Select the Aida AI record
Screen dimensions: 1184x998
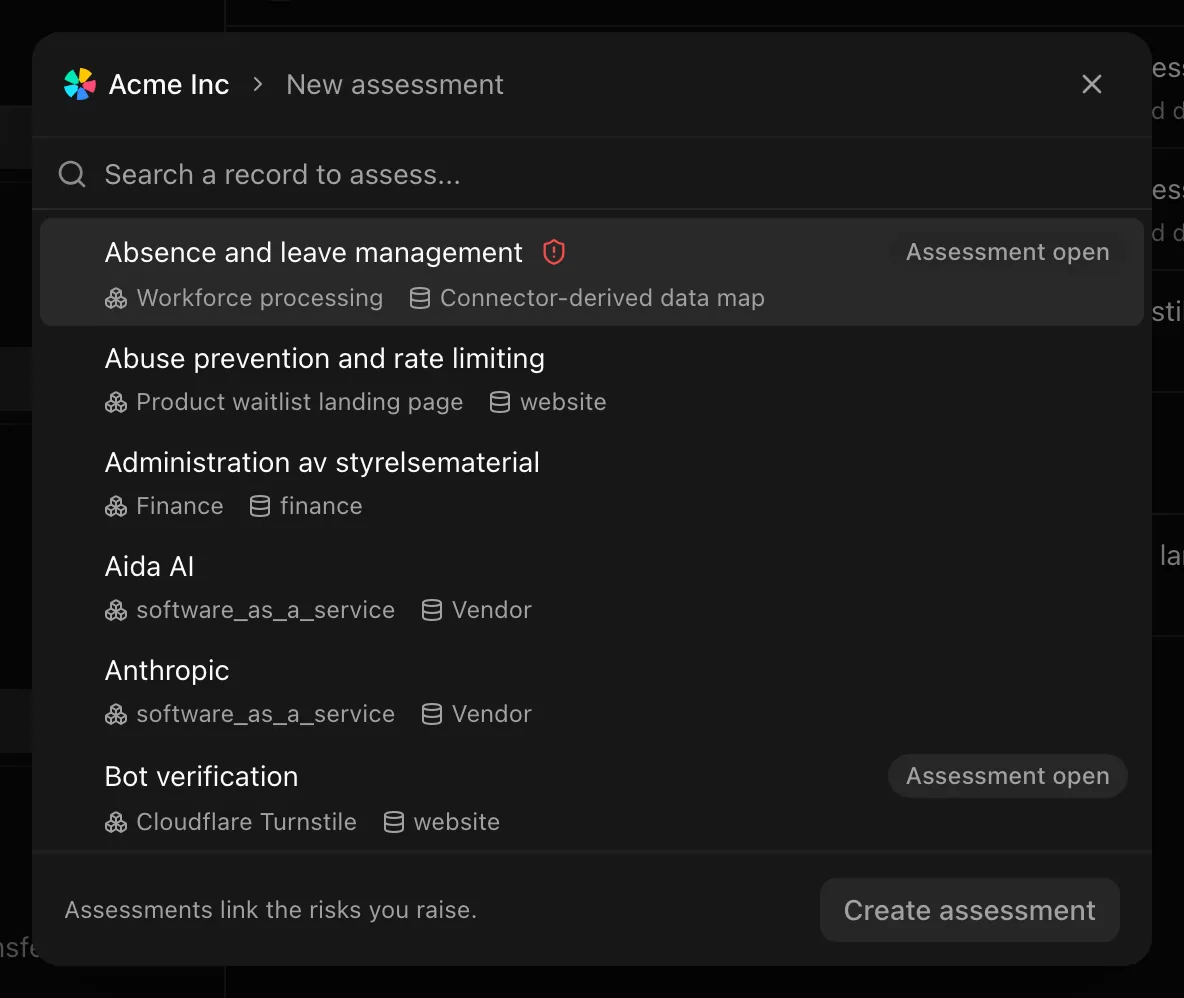[592, 587]
